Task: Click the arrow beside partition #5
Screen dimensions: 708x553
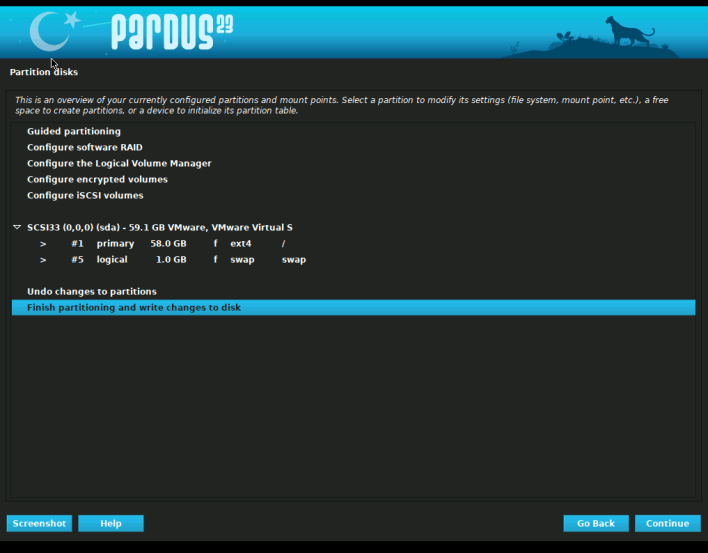Action: (x=43, y=260)
